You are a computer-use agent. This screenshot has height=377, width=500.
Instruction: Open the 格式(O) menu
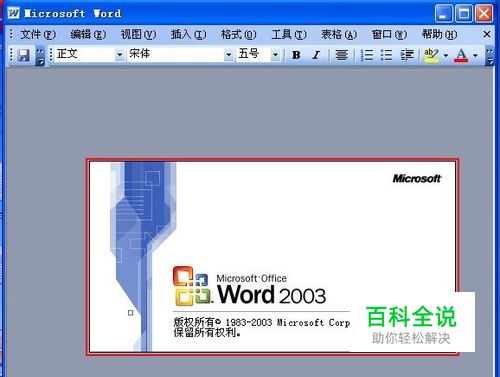coord(238,34)
